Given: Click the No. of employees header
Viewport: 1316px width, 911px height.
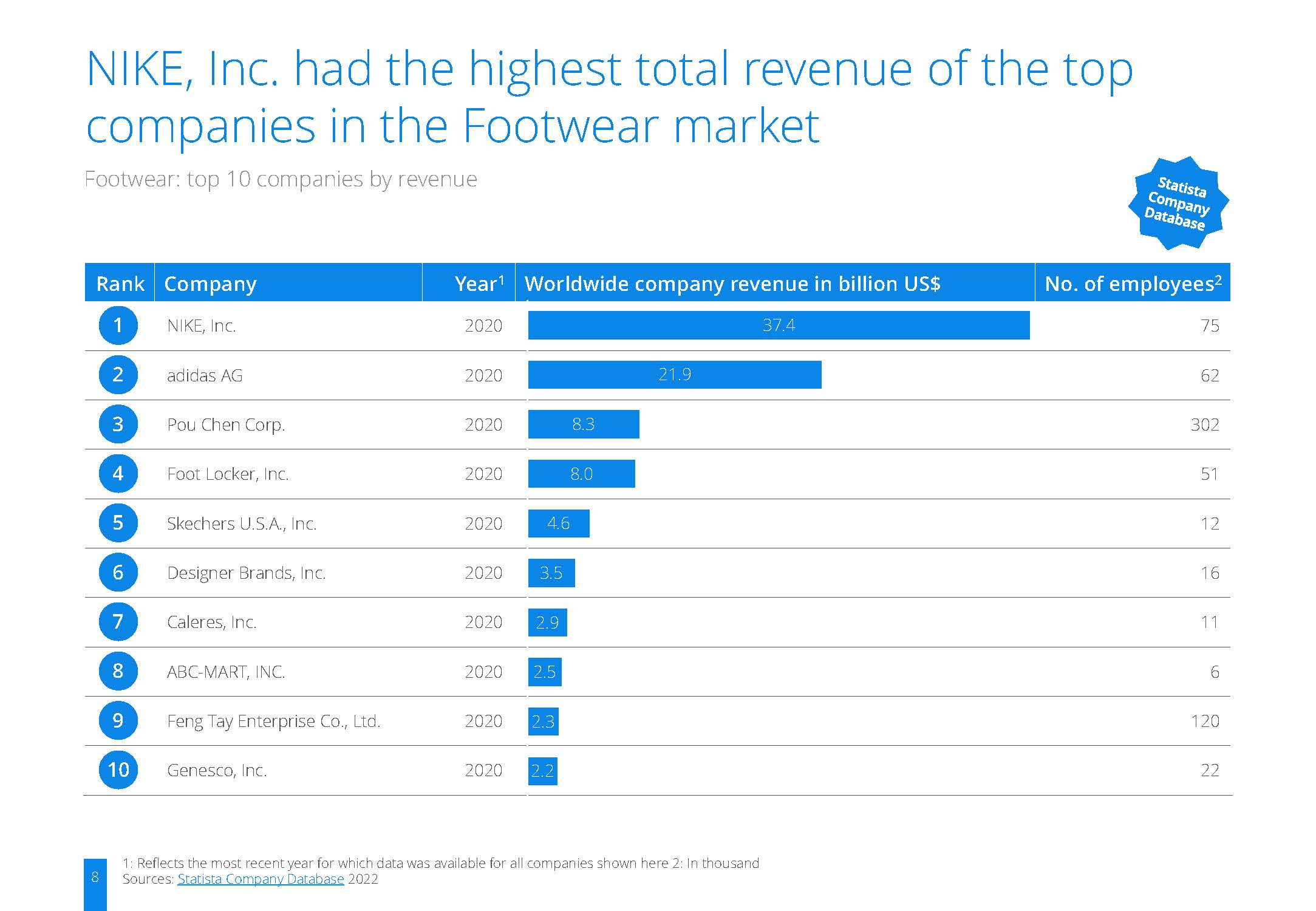Looking at the screenshot, I should [x=1133, y=282].
